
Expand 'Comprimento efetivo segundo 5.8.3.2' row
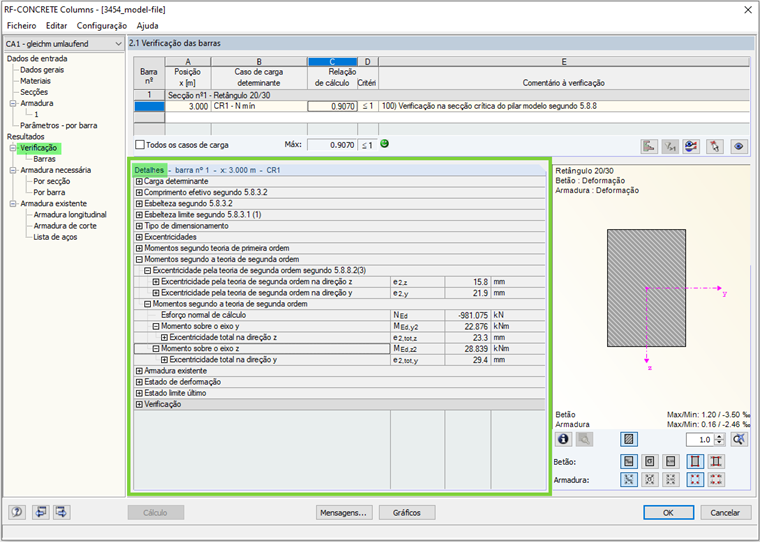point(139,192)
